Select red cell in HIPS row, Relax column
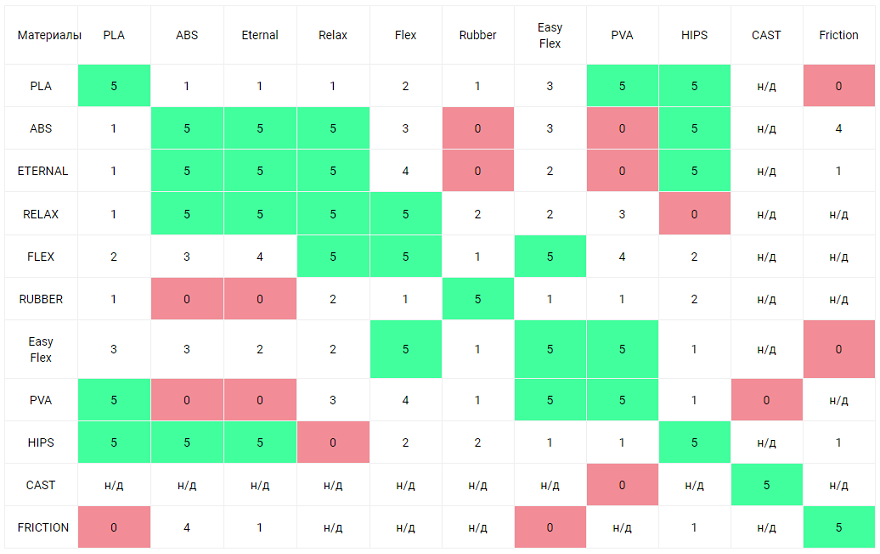 click(333, 443)
